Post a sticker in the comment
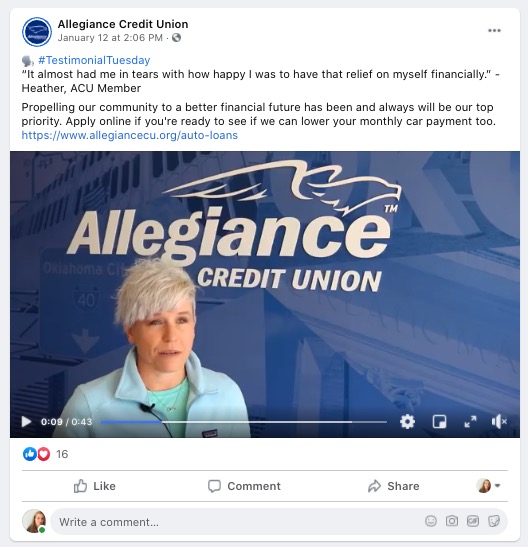528x547 pixels. click(494, 521)
